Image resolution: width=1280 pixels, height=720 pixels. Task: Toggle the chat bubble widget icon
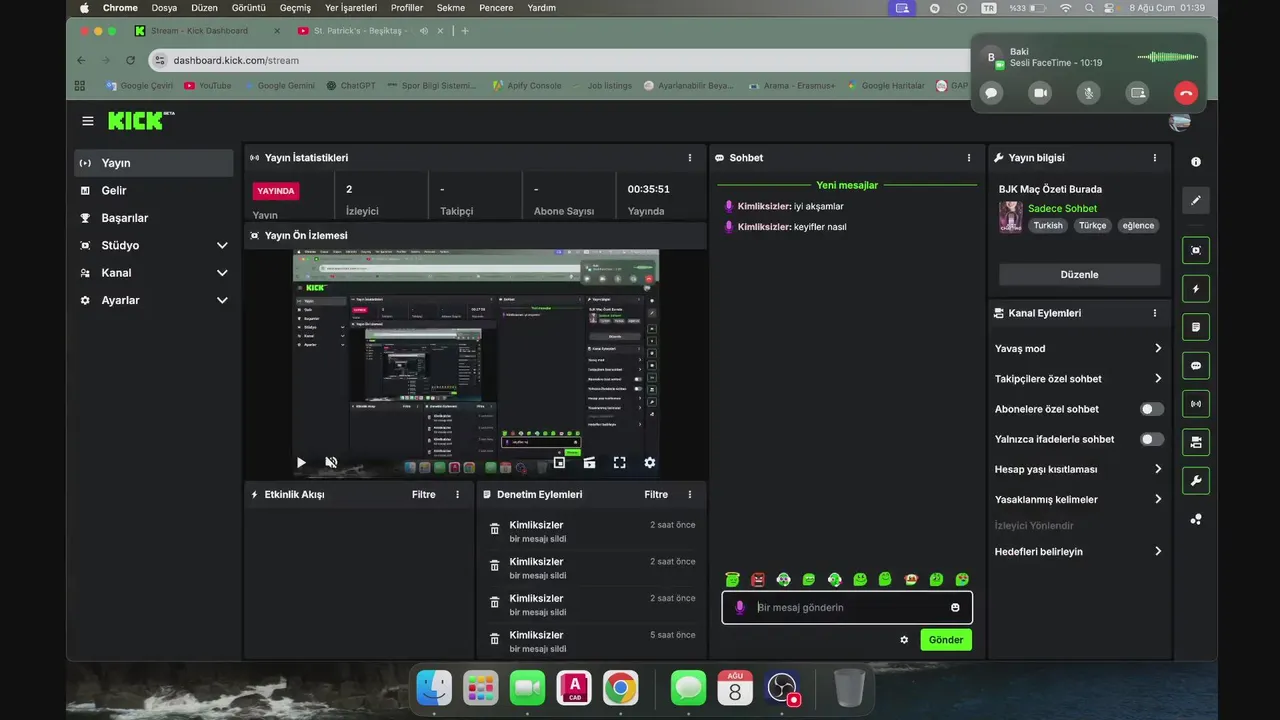click(x=1196, y=366)
